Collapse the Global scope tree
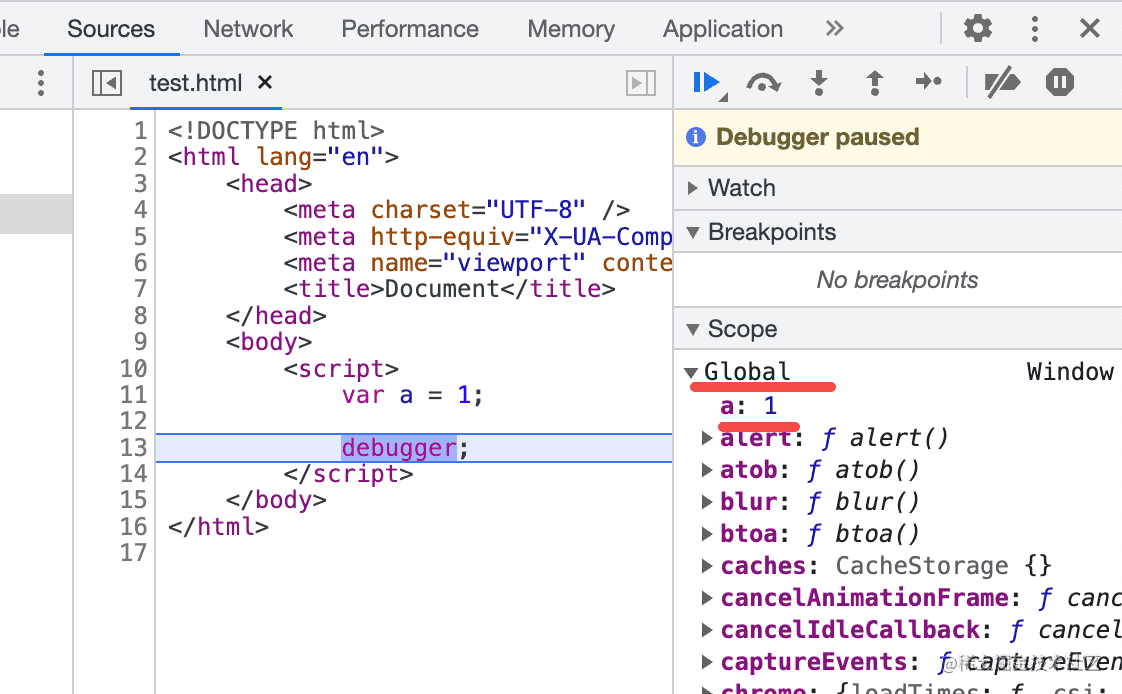This screenshot has height=694, width=1122. (x=691, y=373)
